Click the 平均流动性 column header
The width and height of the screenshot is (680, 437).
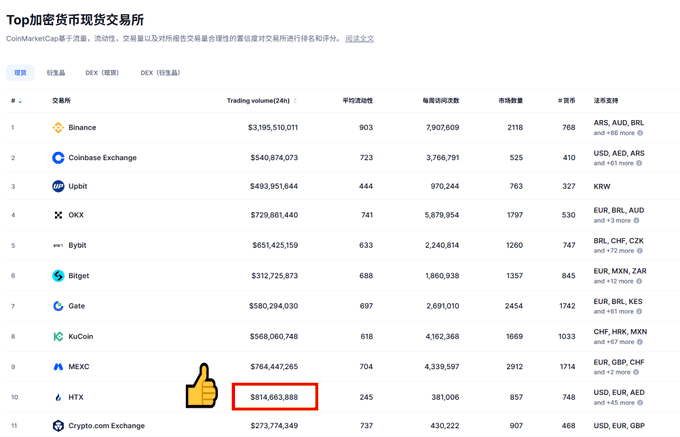357,101
